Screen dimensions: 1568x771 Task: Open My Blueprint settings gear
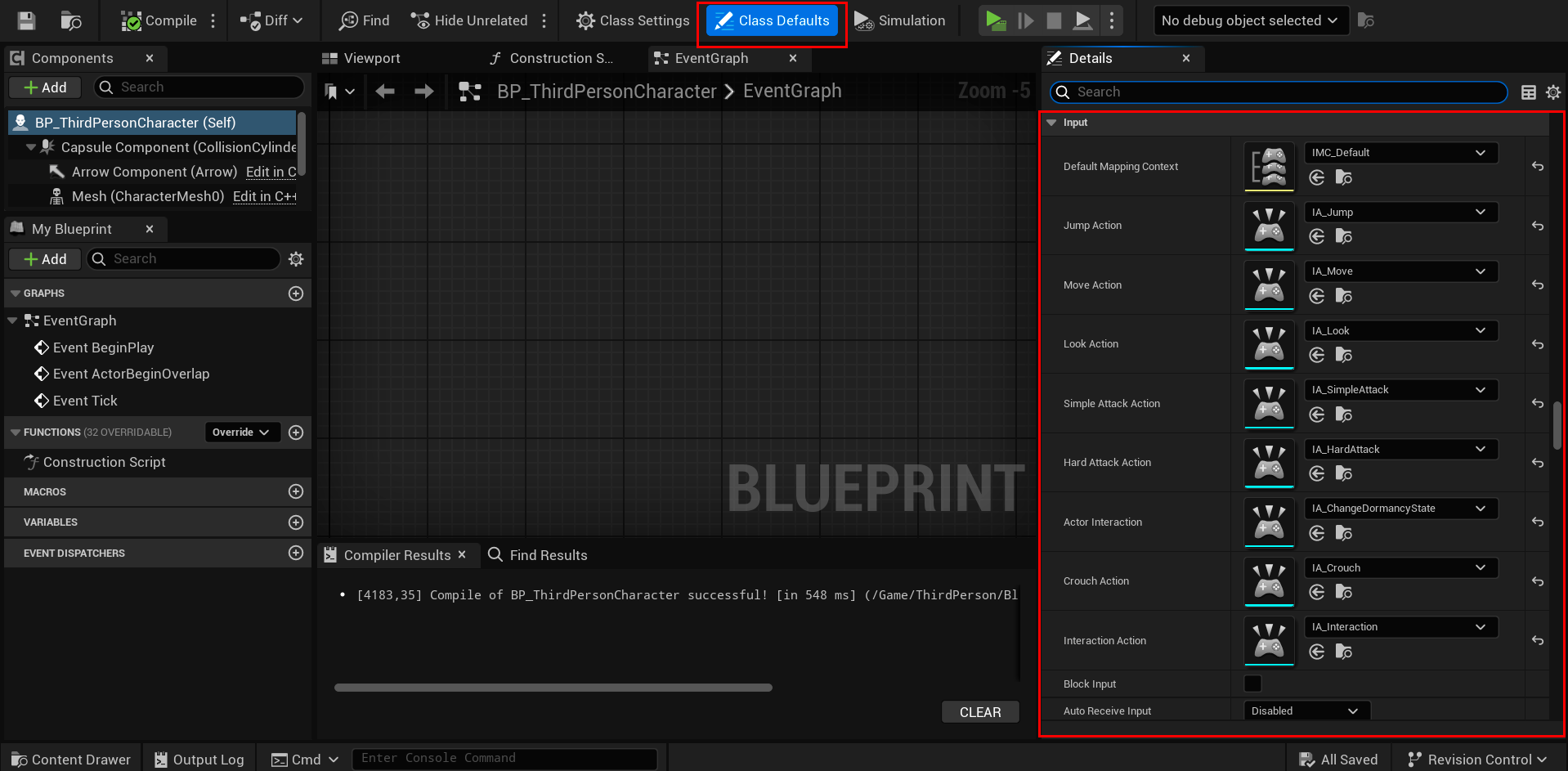[x=296, y=259]
